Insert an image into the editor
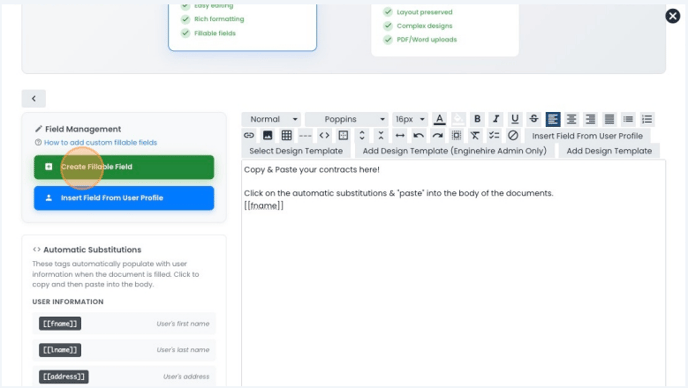The image size is (688, 388). [268, 136]
